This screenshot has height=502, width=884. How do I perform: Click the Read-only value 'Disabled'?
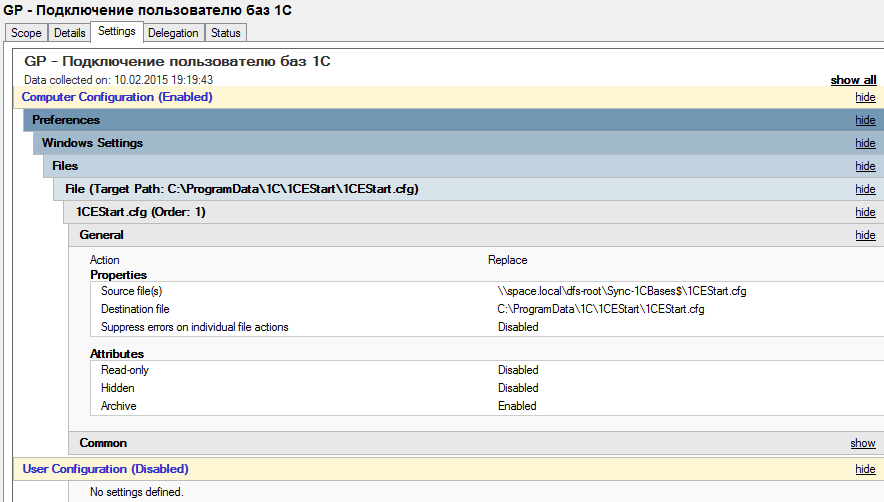[x=518, y=370]
